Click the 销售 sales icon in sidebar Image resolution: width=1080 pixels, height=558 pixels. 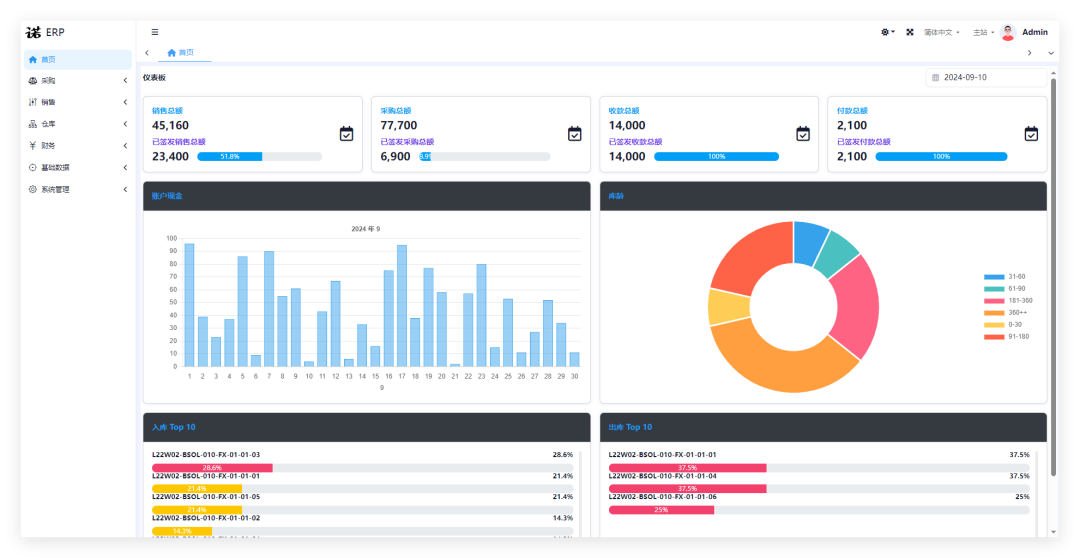click(32, 102)
